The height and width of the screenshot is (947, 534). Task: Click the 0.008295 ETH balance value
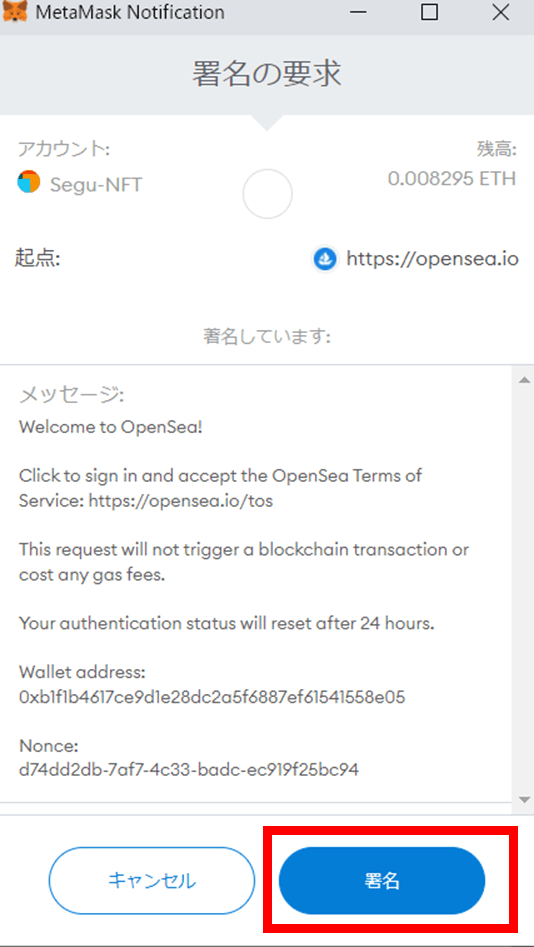[452, 179]
